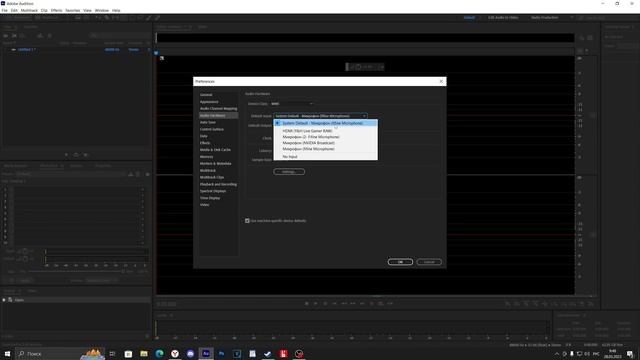Open the File menu
Screen dimensions: 640x360
[4, 10]
